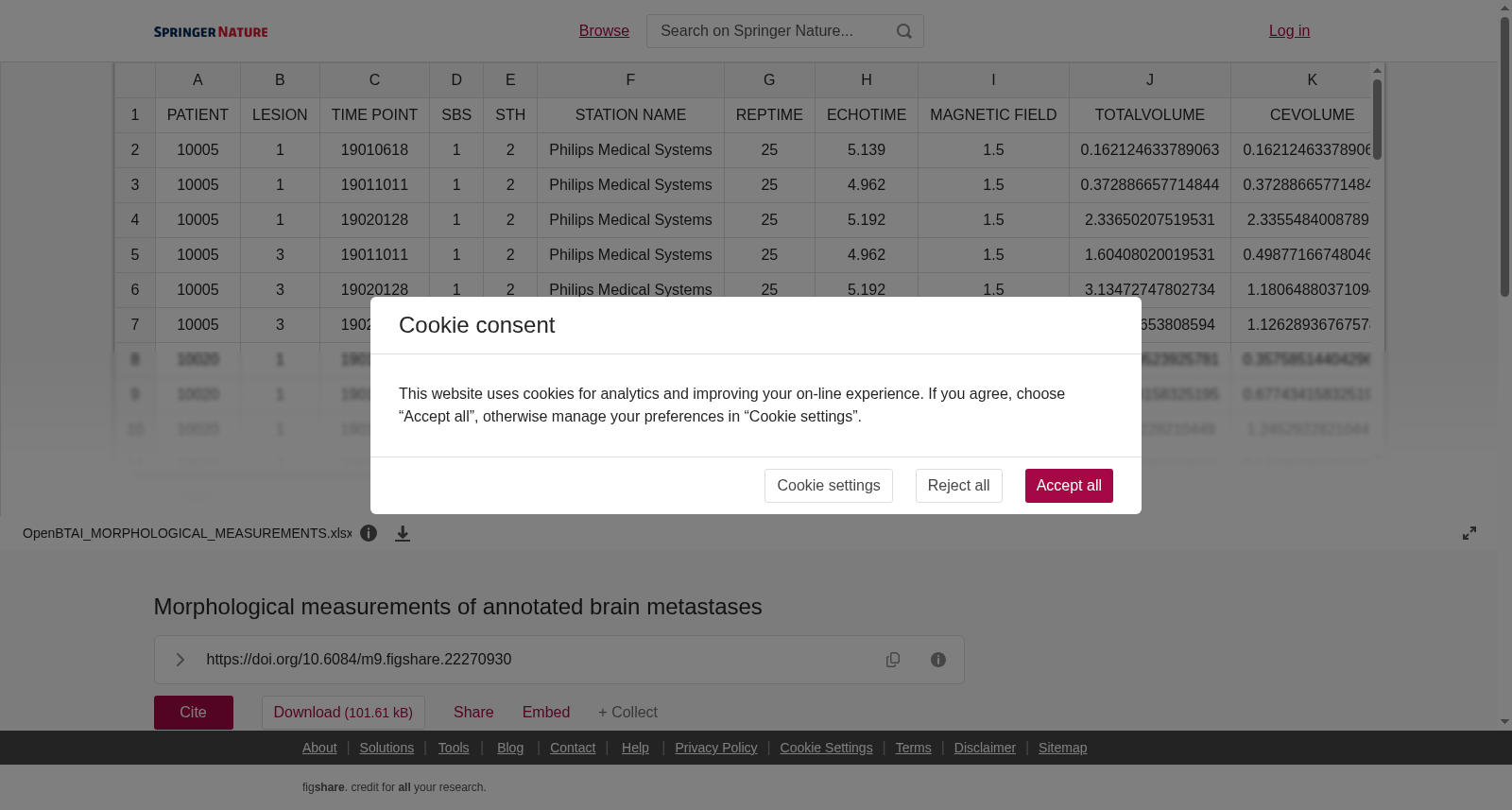
Task: Open the Help footer link
Action: [x=635, y=748]
